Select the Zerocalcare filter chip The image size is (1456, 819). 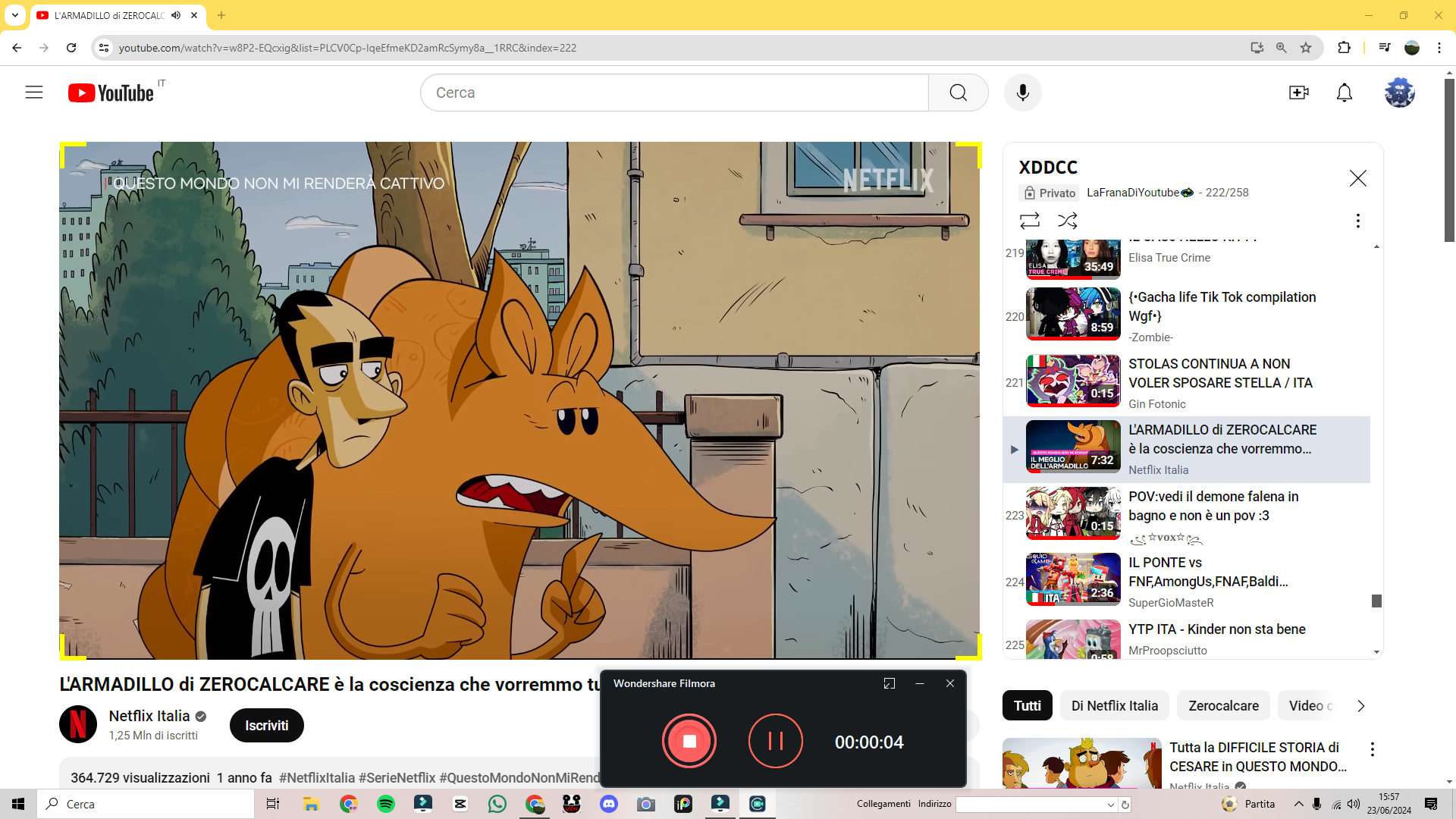click(1223, 706)
